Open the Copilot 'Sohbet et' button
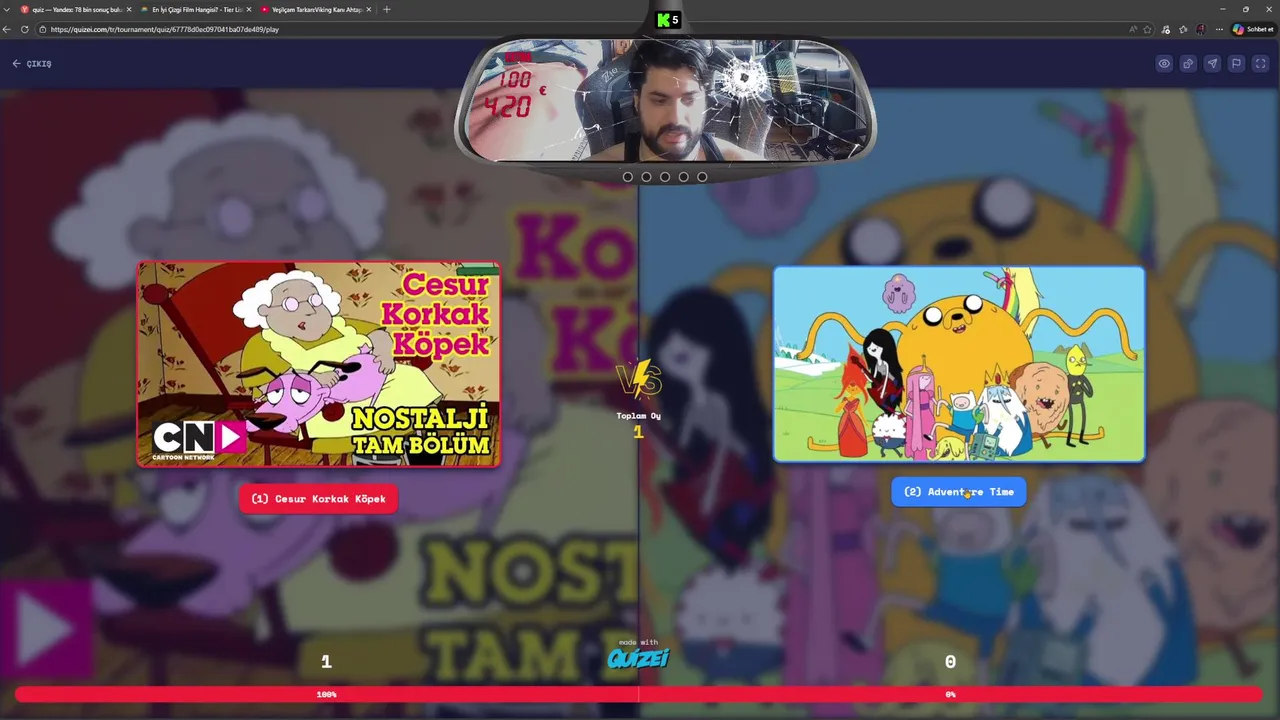Screen dimensions: 1280x720 tap(1254, 29)
